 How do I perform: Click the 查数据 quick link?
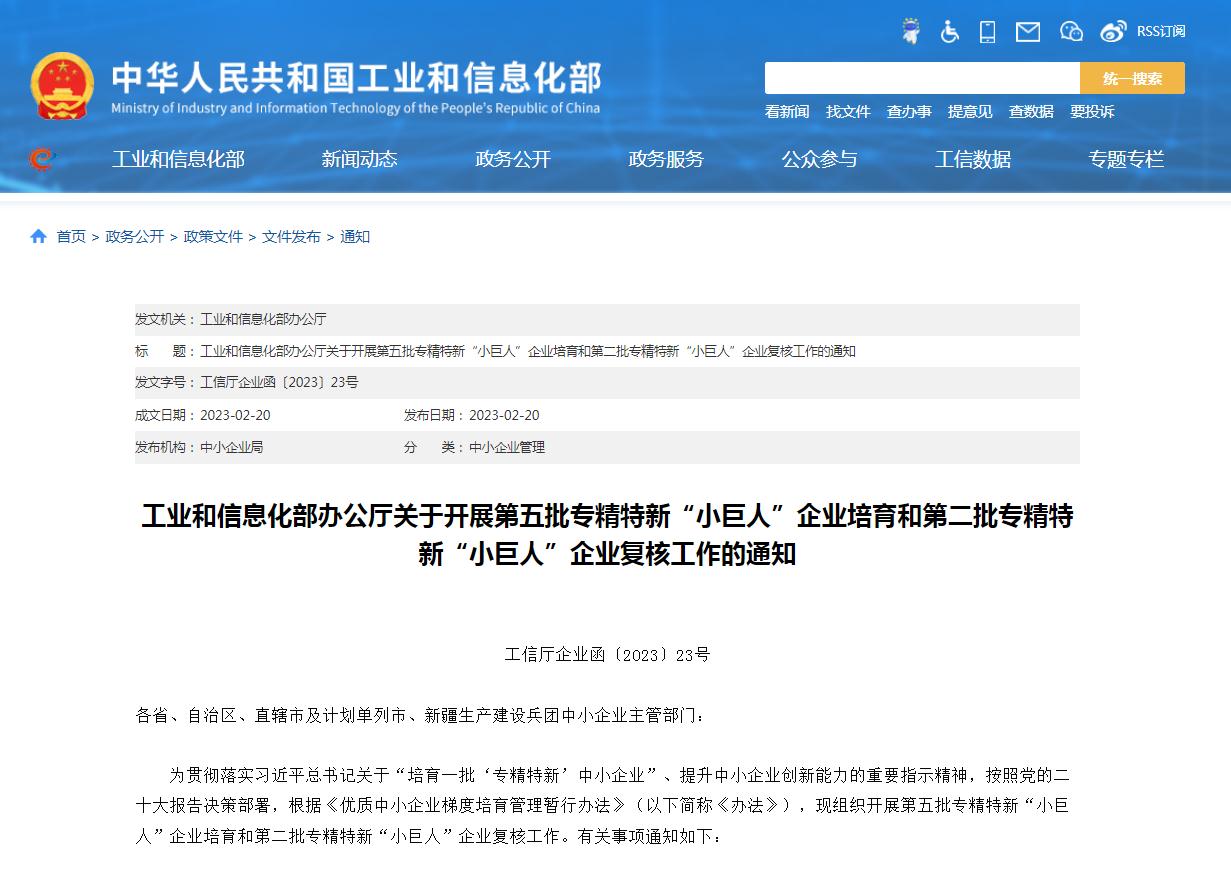1031,112
